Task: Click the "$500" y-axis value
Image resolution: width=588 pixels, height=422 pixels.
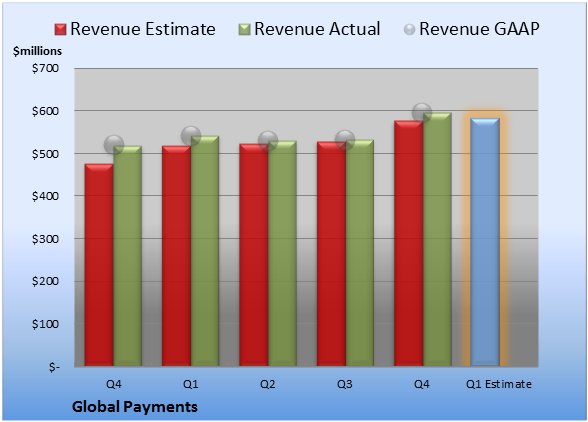Action: 45,154
